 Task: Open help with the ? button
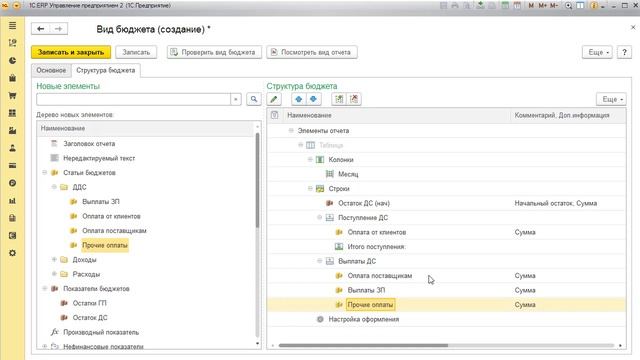[624, 52]
